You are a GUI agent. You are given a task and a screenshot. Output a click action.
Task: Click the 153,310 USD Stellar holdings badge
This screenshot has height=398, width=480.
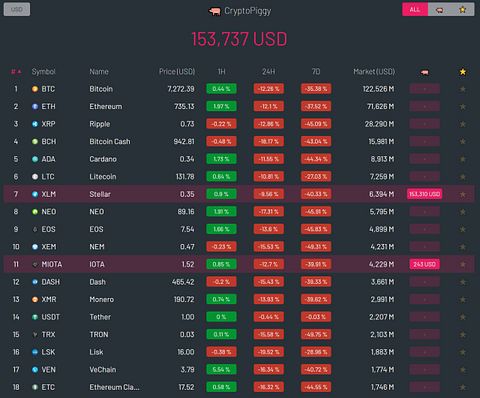coord(424,194)
